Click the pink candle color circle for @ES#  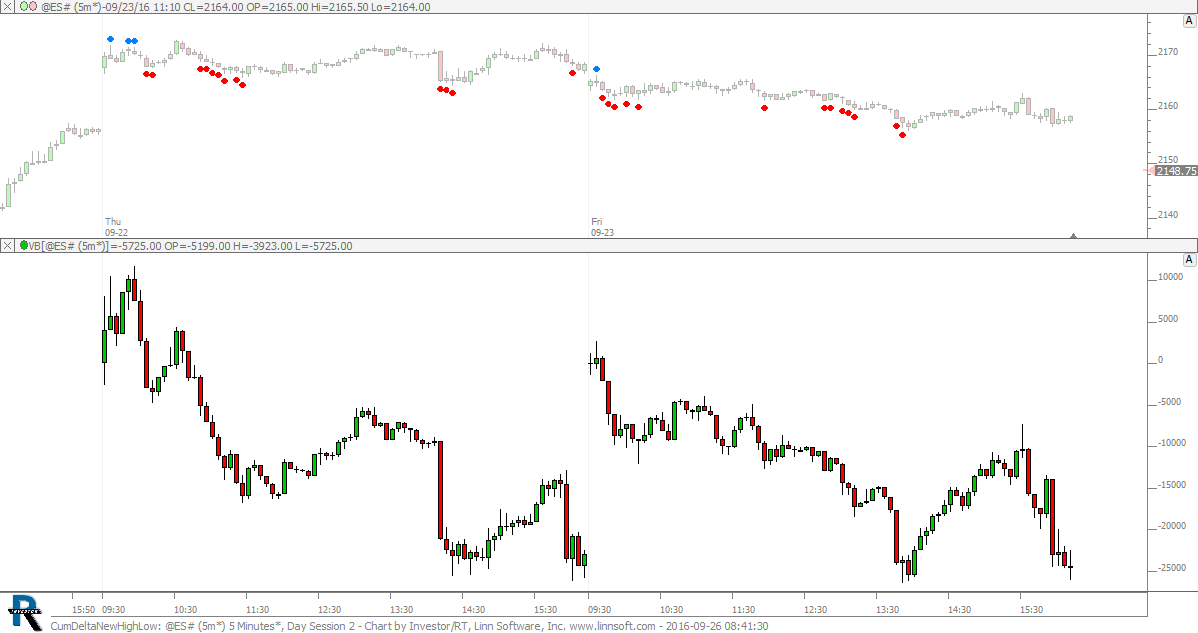[x=33, y=7]
